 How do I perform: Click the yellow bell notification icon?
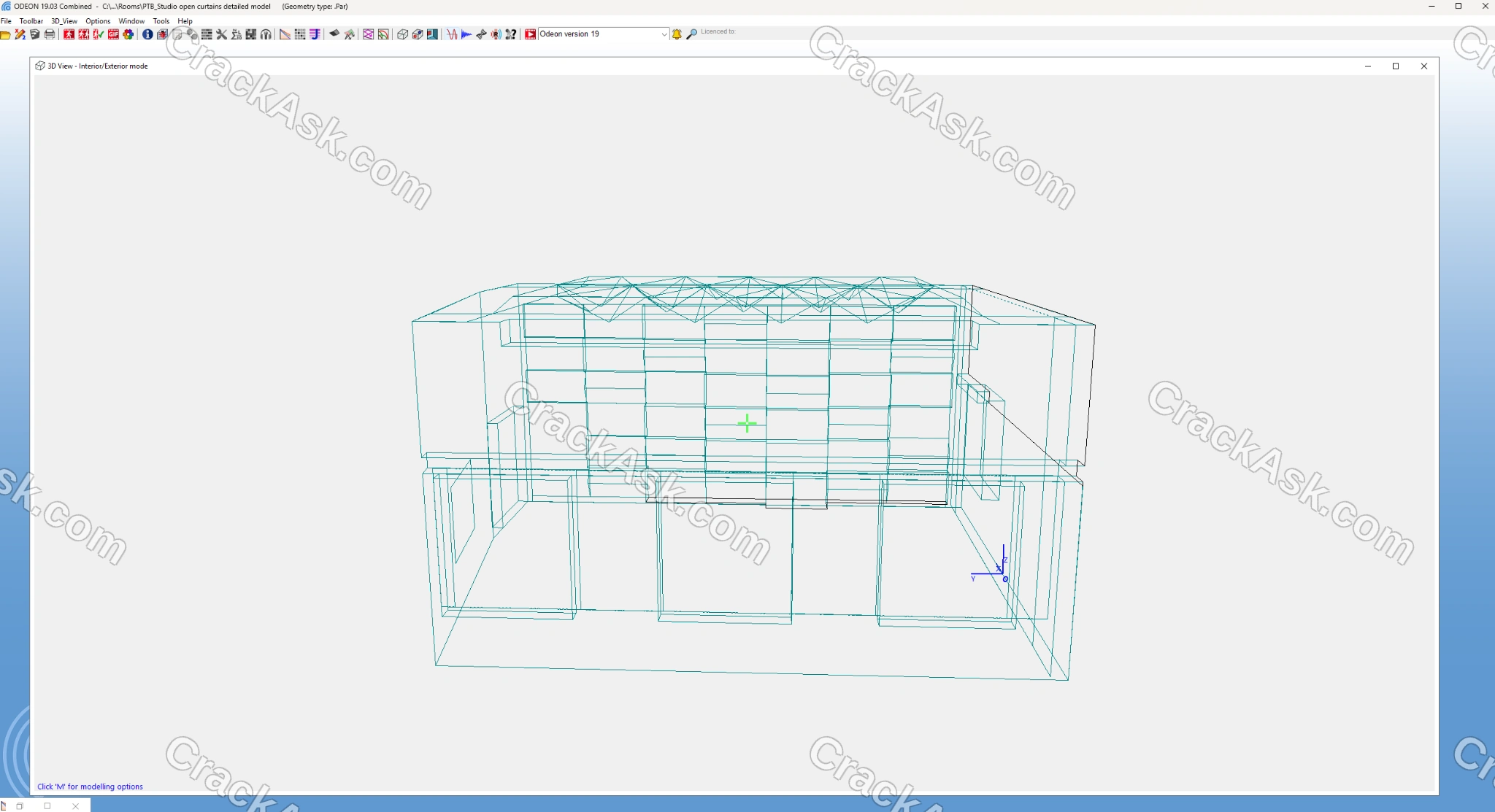coord(677,34)
